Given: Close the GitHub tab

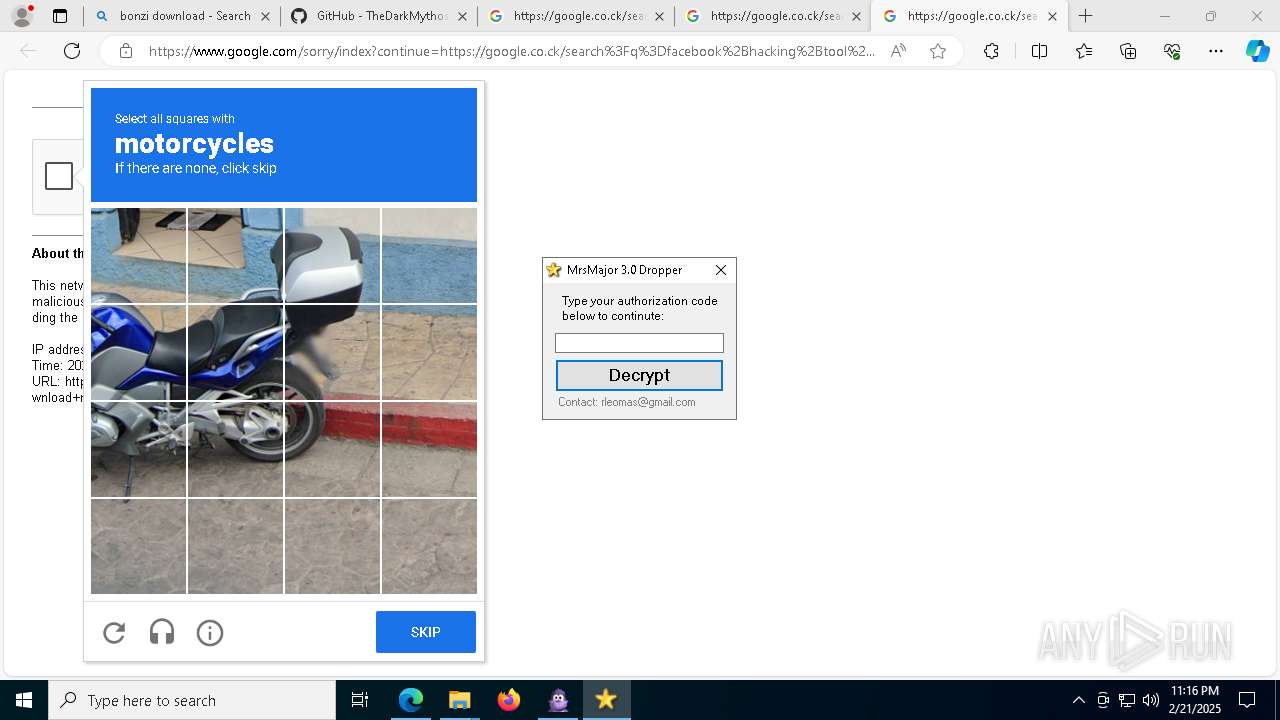Looking at the screenshot, I should [x=462, y=16].
